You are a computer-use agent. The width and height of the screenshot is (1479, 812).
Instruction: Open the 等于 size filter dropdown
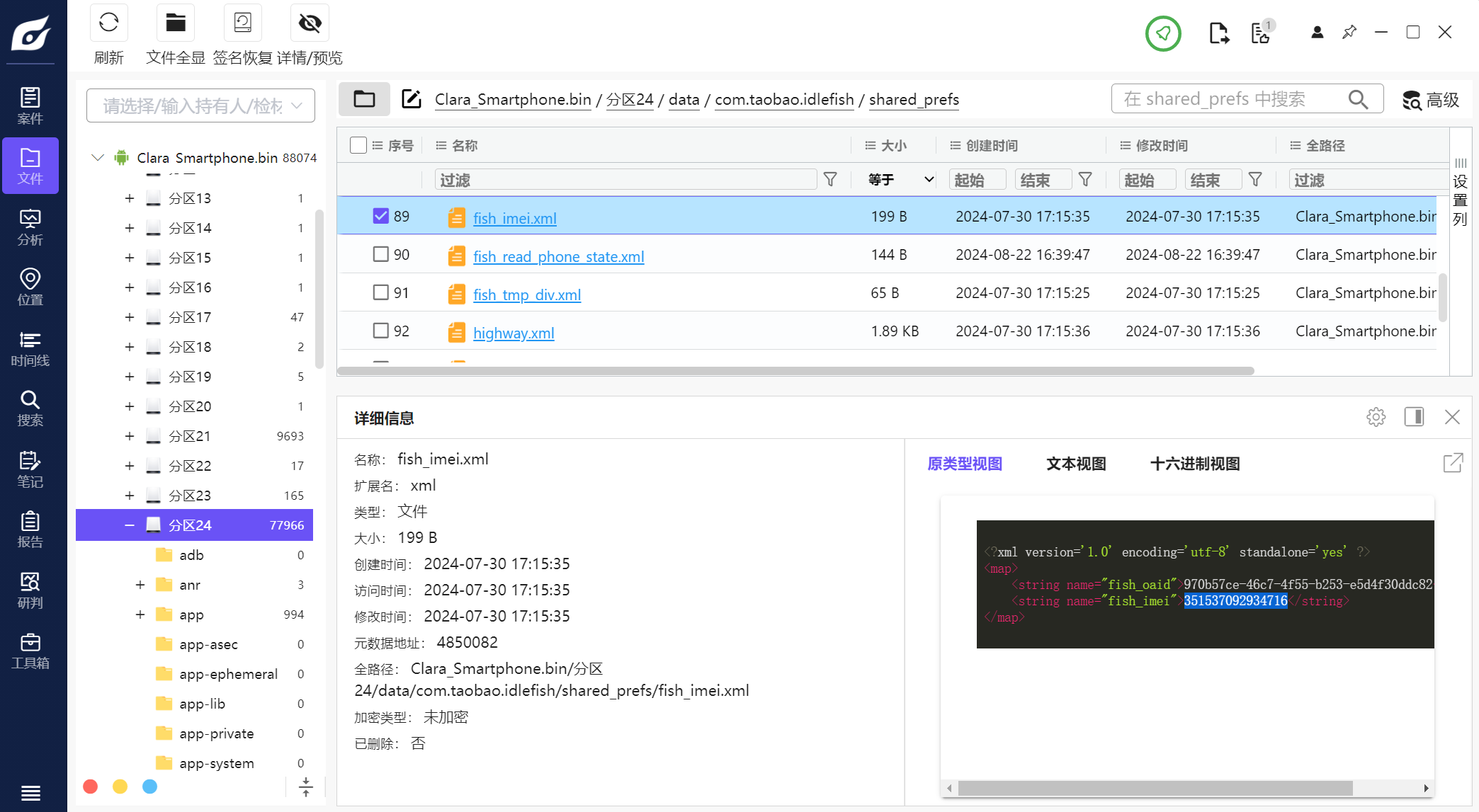click(x=901, y=180)
